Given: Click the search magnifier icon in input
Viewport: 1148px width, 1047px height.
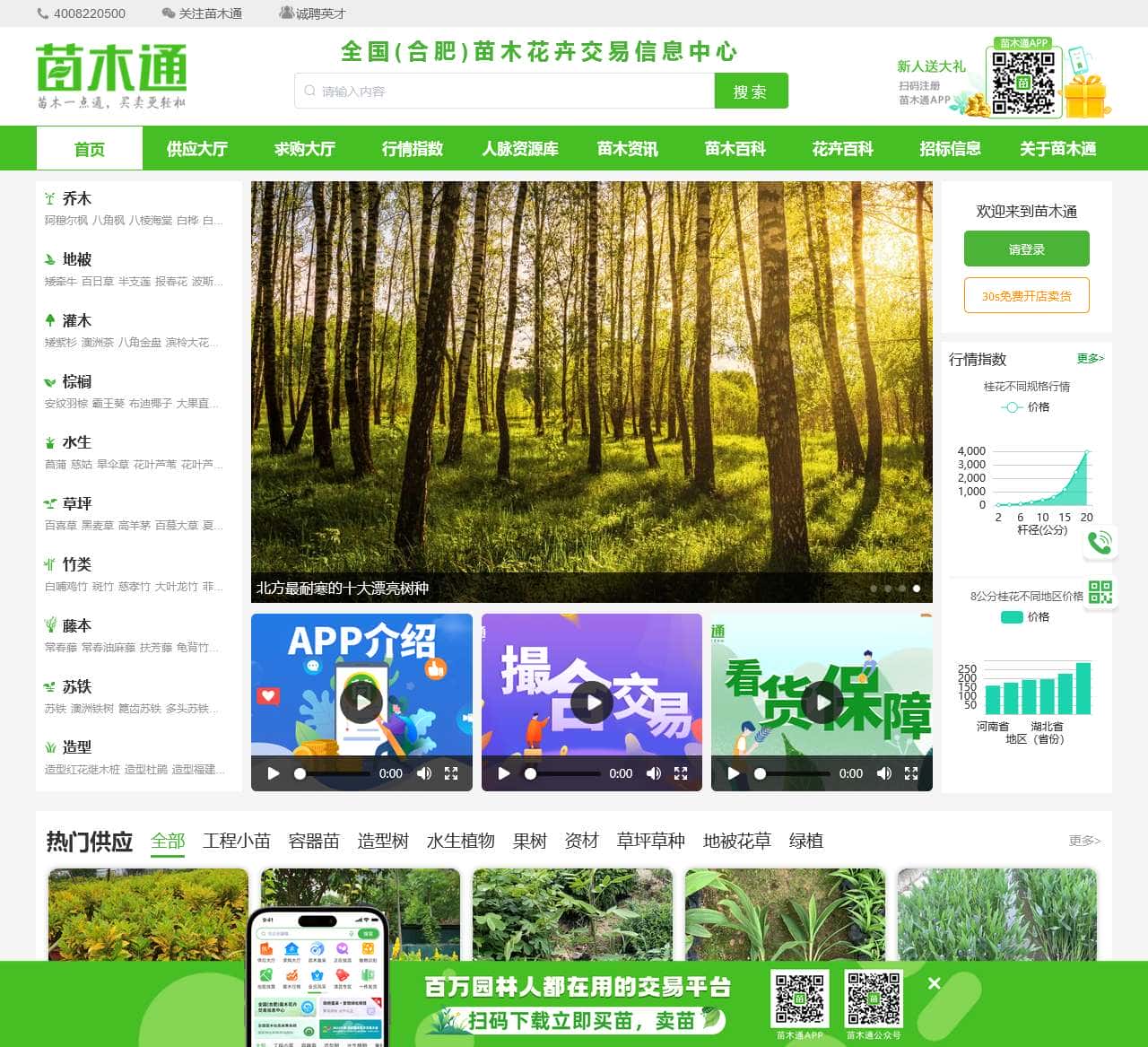Looking at the screenshot, I should point(309,91).
